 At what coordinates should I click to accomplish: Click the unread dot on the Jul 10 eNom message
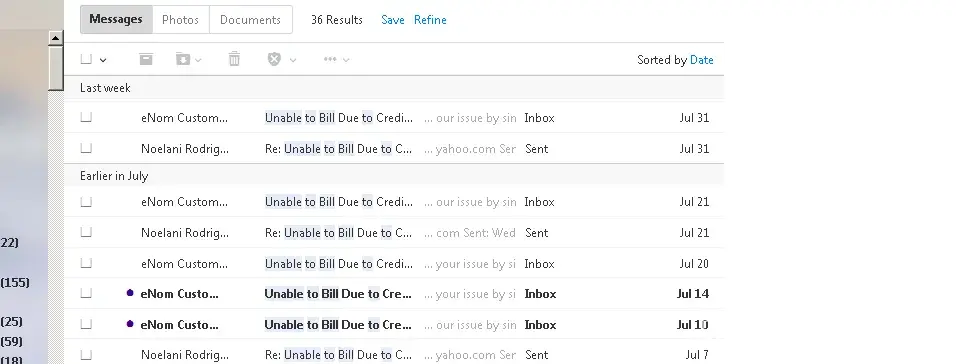pos(130,323)
